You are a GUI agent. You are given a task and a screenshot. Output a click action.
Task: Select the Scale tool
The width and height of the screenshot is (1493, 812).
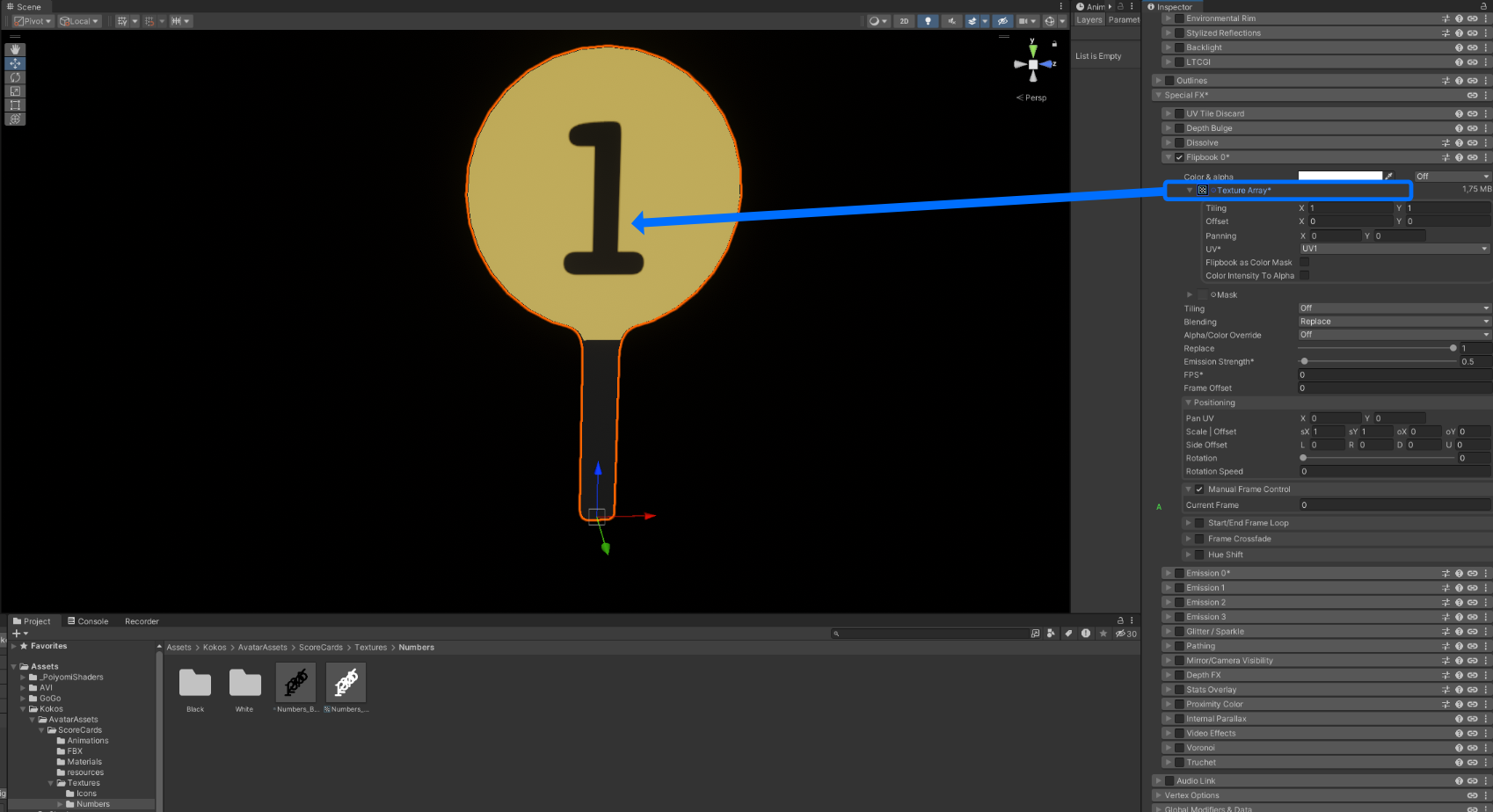tap(15, 91)
